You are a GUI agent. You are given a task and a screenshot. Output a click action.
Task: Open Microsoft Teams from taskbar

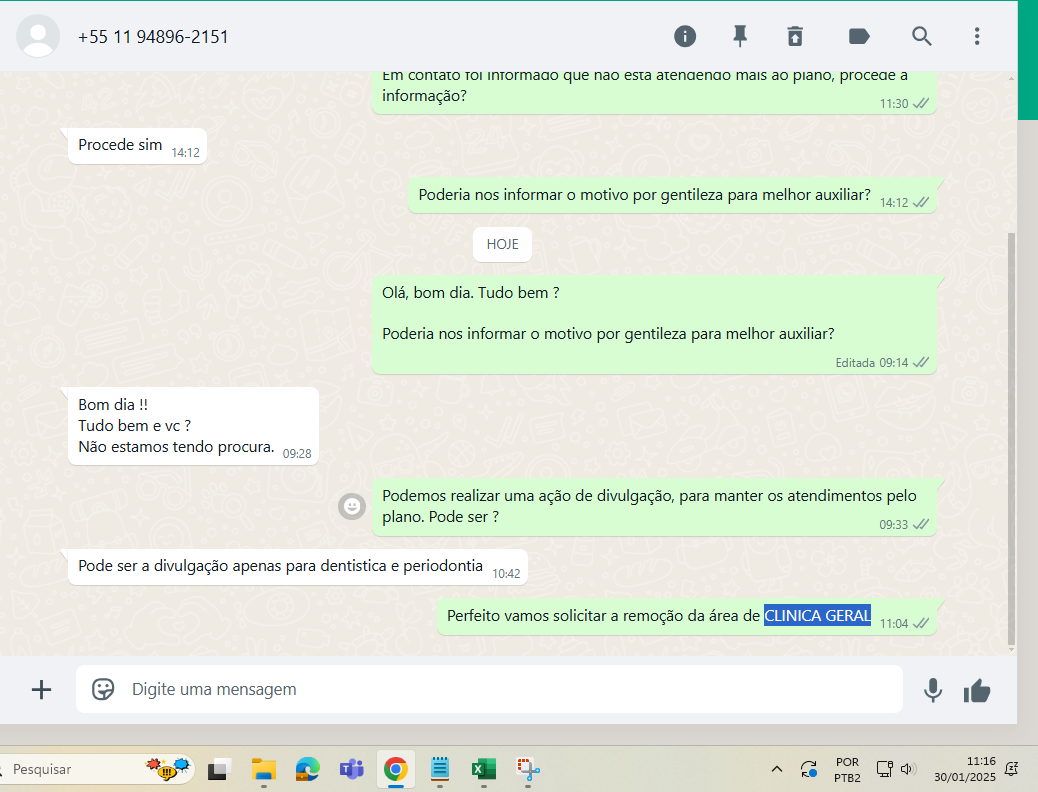pos(352,769)
